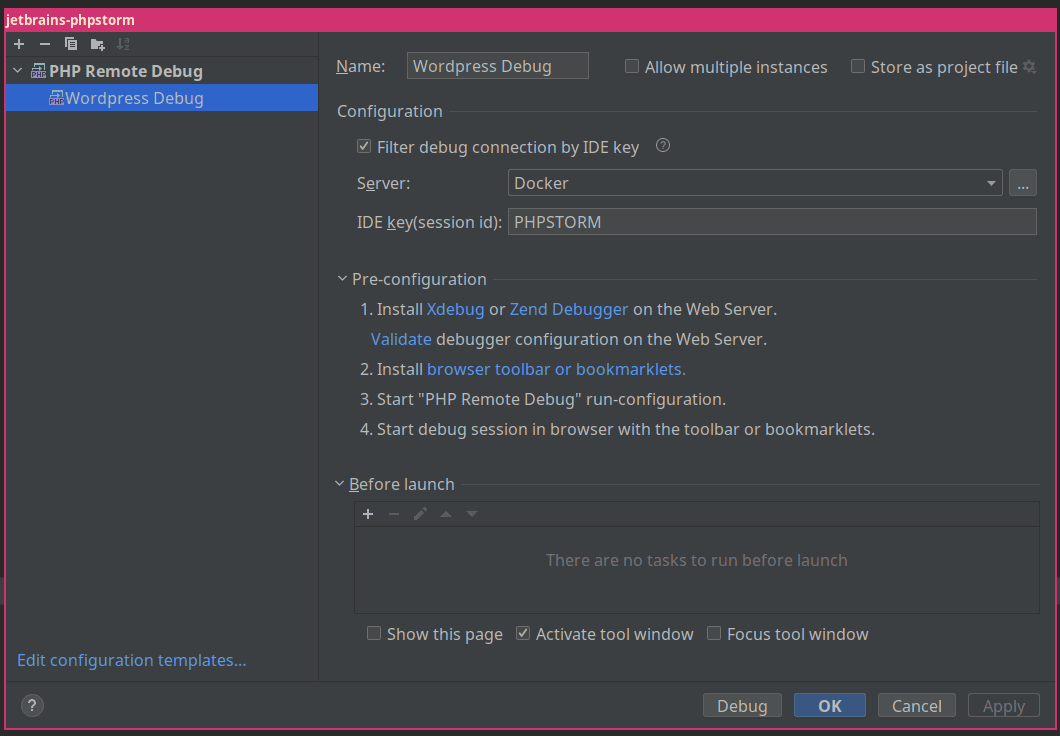Enable Show this page option
Image resolution: width=1060 pixels, height=736 pixels.
tap(374, 633)
